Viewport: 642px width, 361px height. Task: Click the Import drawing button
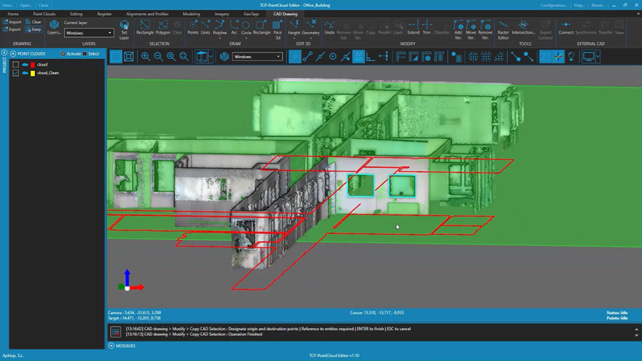pyautogui.click(x=12, y=22)
